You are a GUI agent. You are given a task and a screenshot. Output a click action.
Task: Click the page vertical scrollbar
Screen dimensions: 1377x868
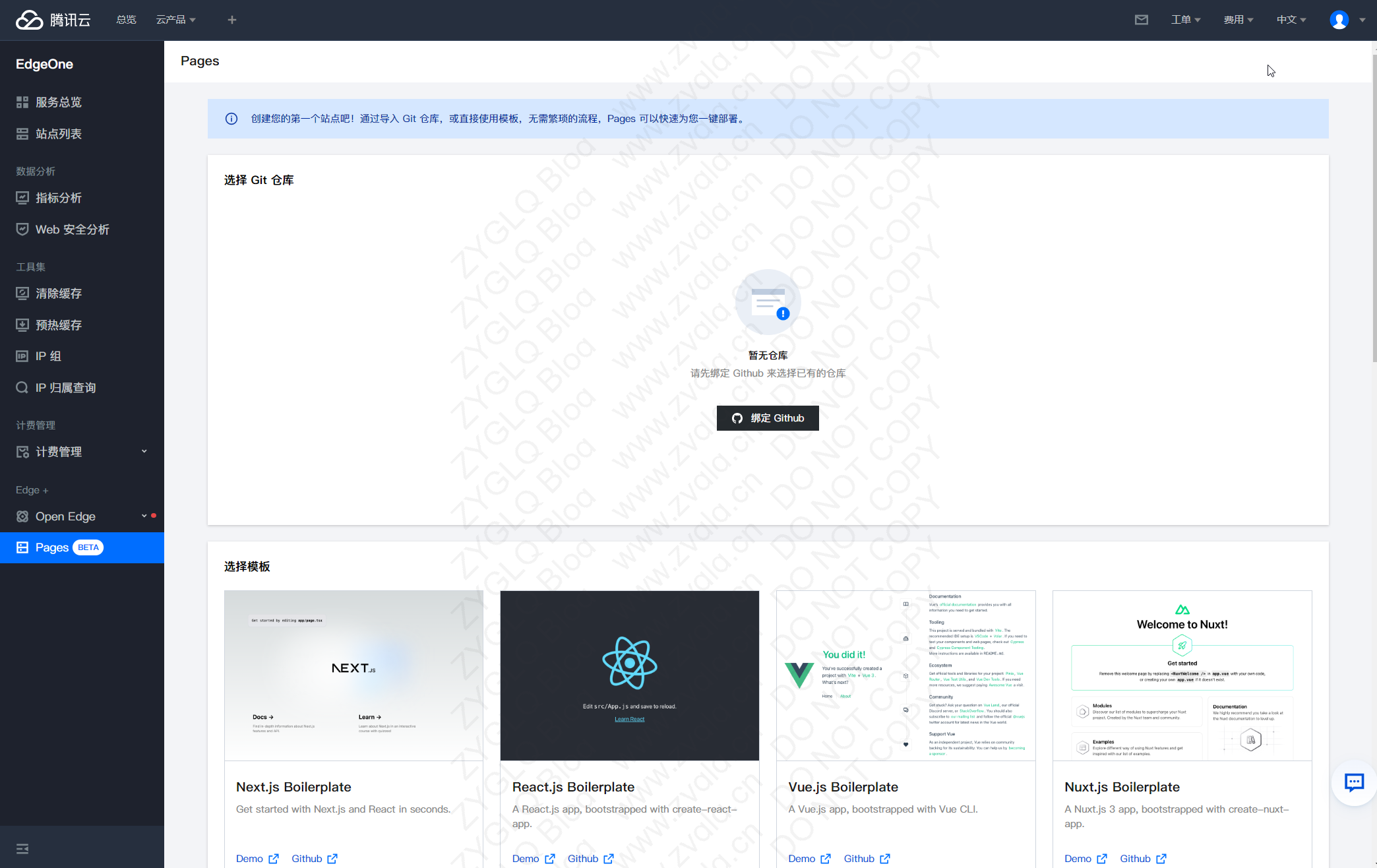pyautogui.click(x=1374, y=208)
